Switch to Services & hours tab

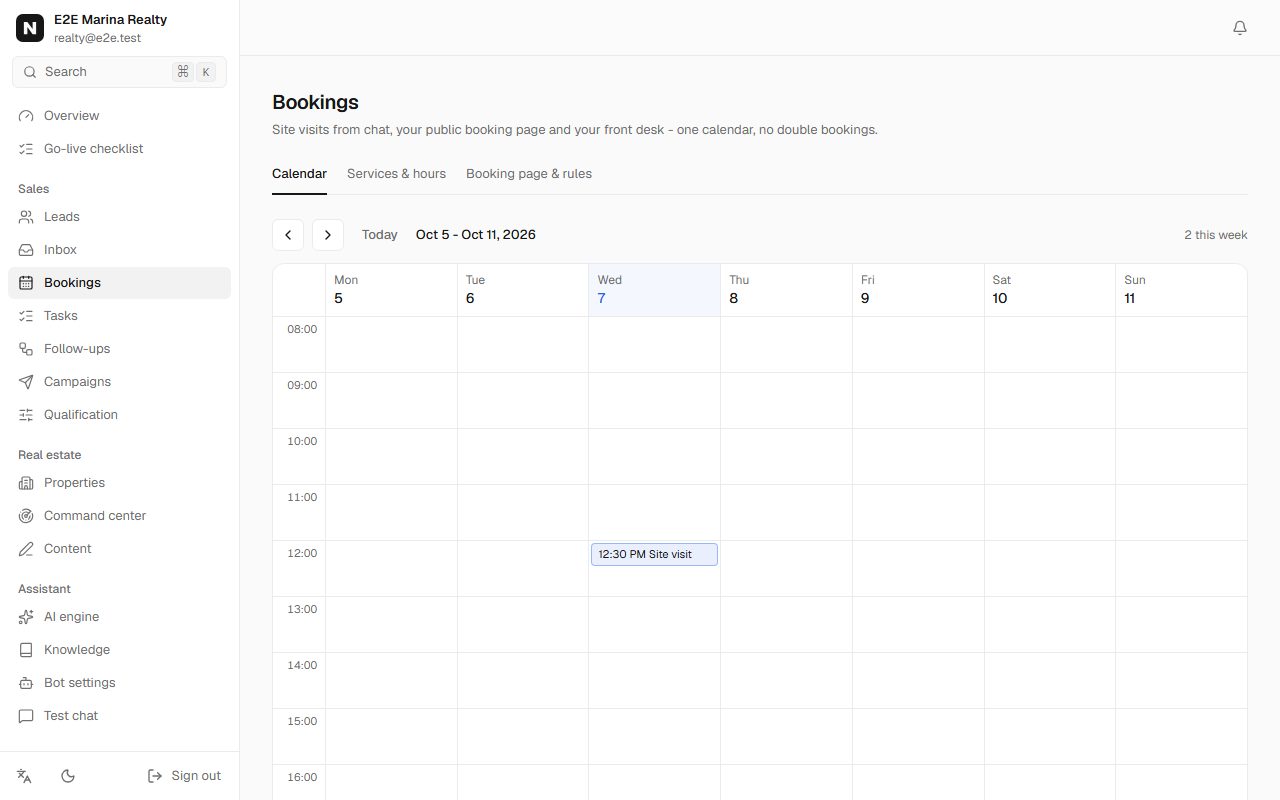[x=396, y=174]
